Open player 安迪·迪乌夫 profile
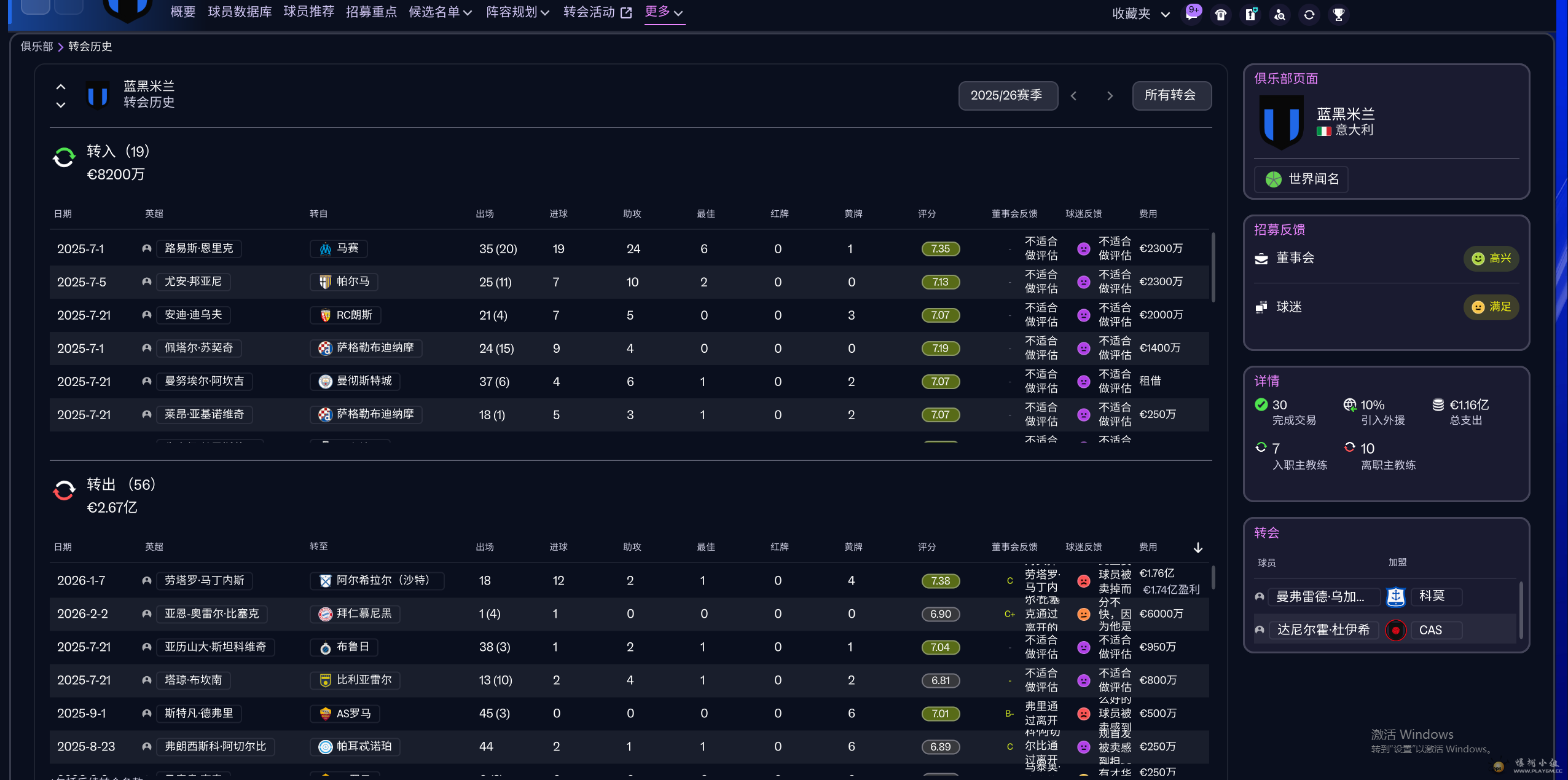 [x=193, y=315]
